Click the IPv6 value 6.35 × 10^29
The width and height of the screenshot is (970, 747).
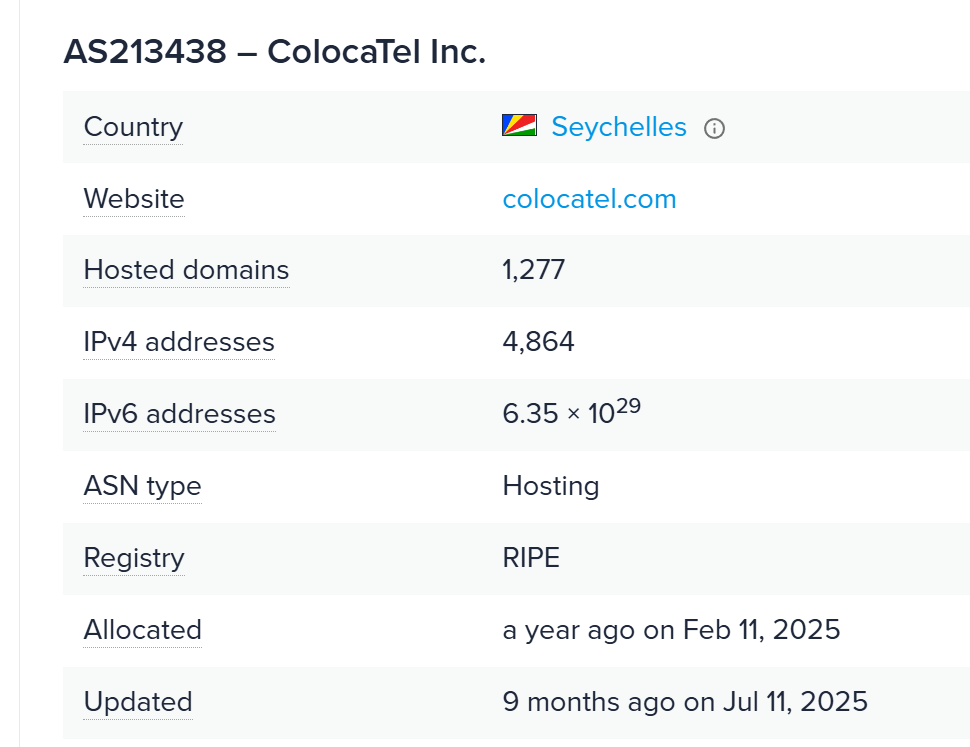pos(571,412)
